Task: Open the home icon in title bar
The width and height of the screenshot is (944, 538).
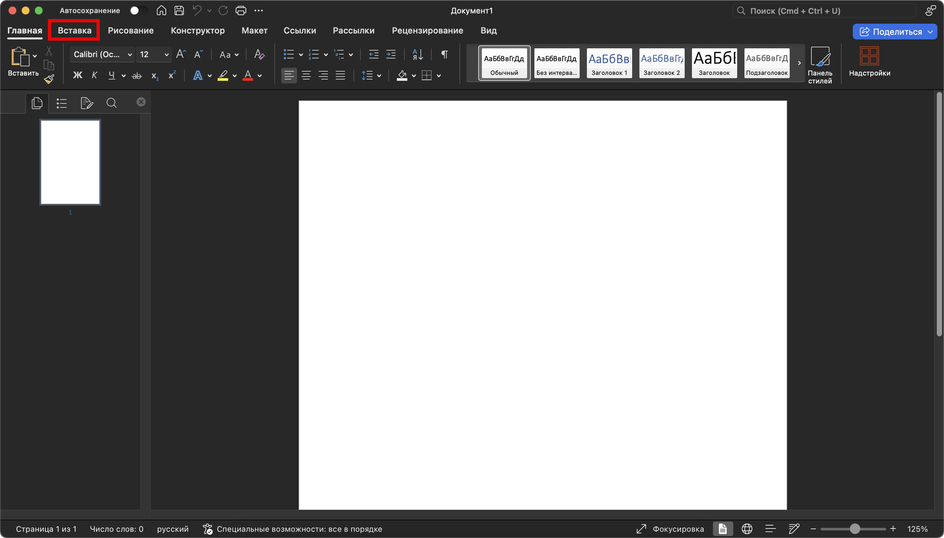Action: tap(161, 10)
